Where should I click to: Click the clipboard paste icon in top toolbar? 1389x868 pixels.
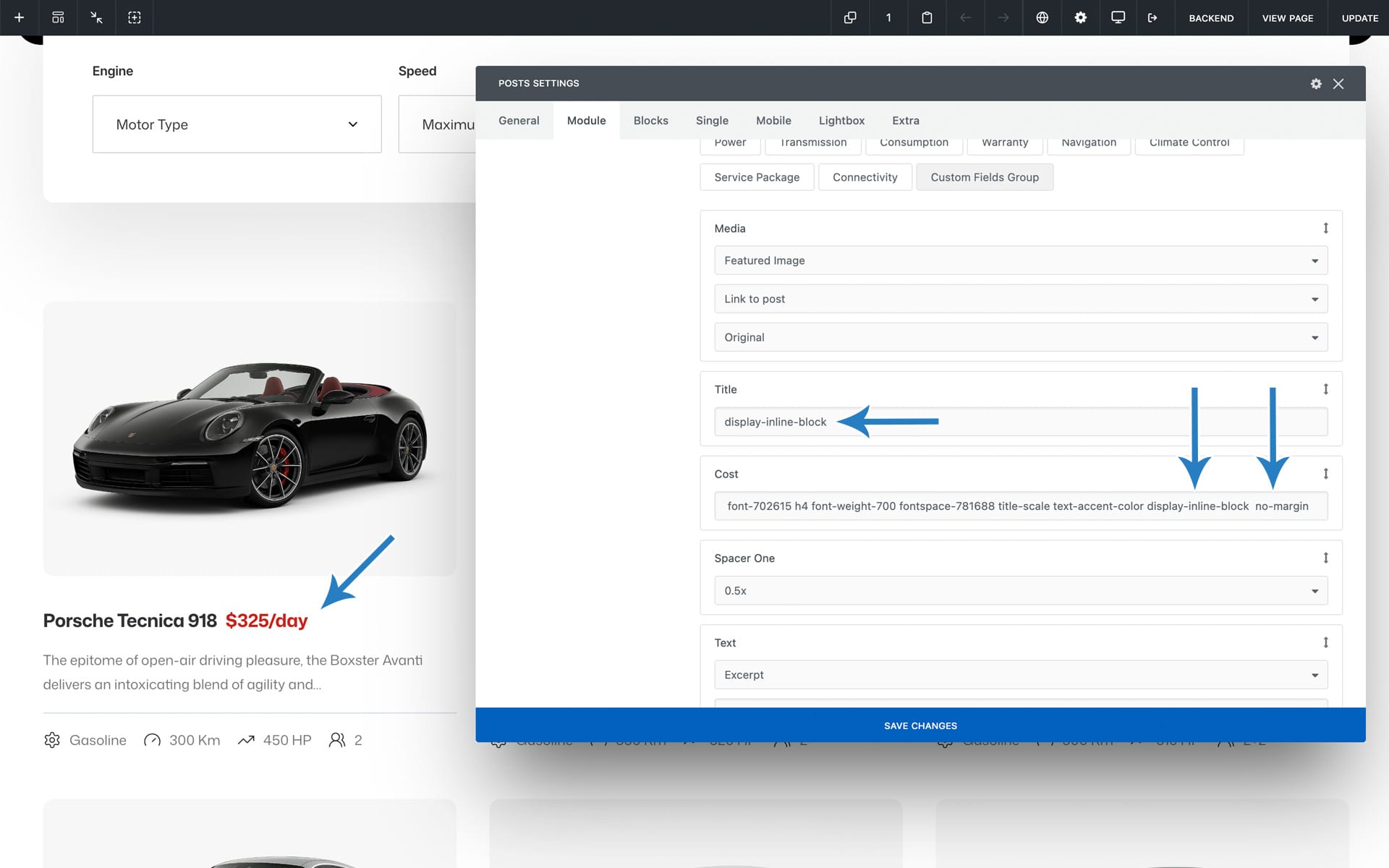pyautogui.click(x=927, y=17)
